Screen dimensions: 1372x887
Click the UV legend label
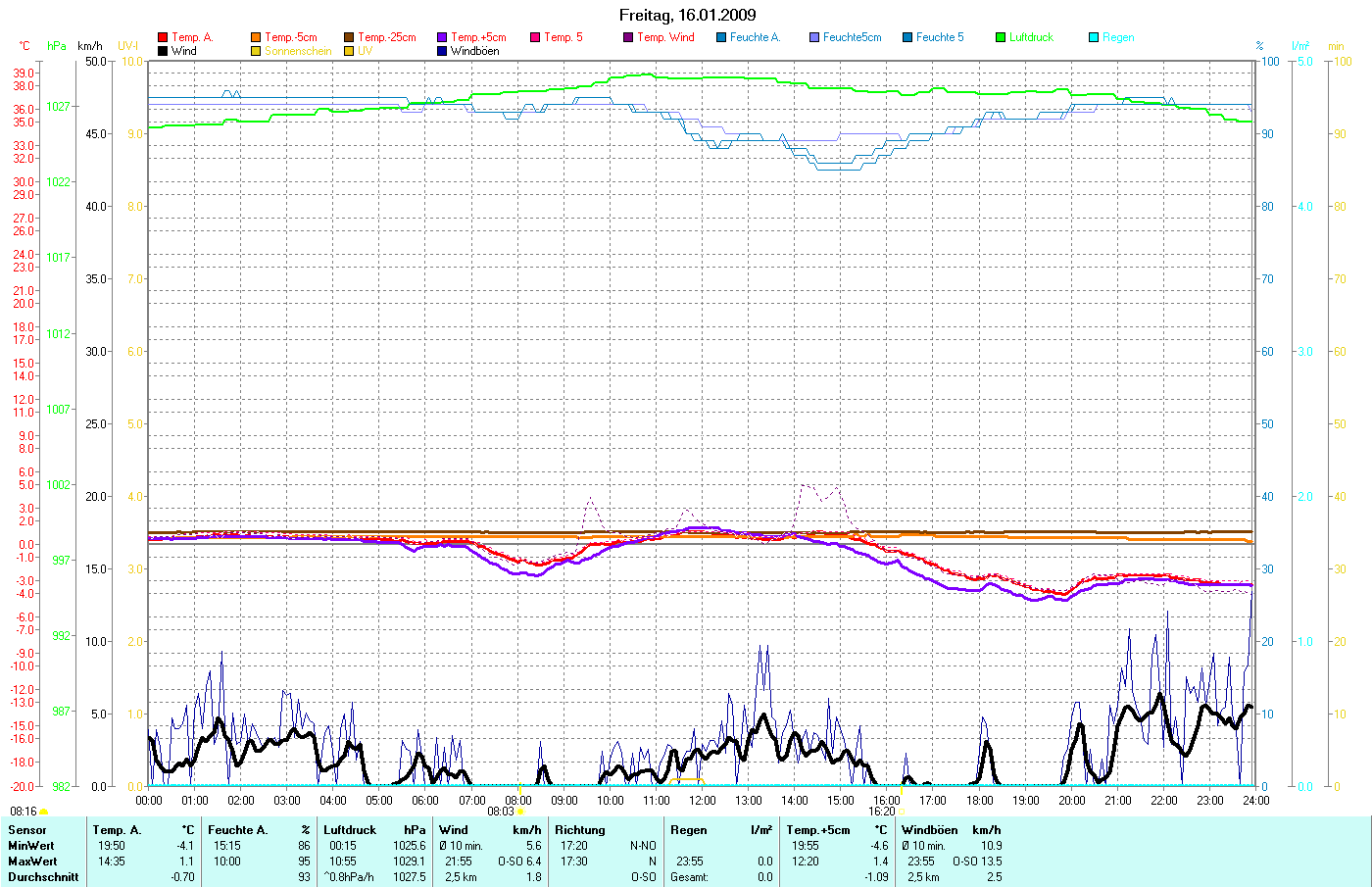[x=365, y=51]
